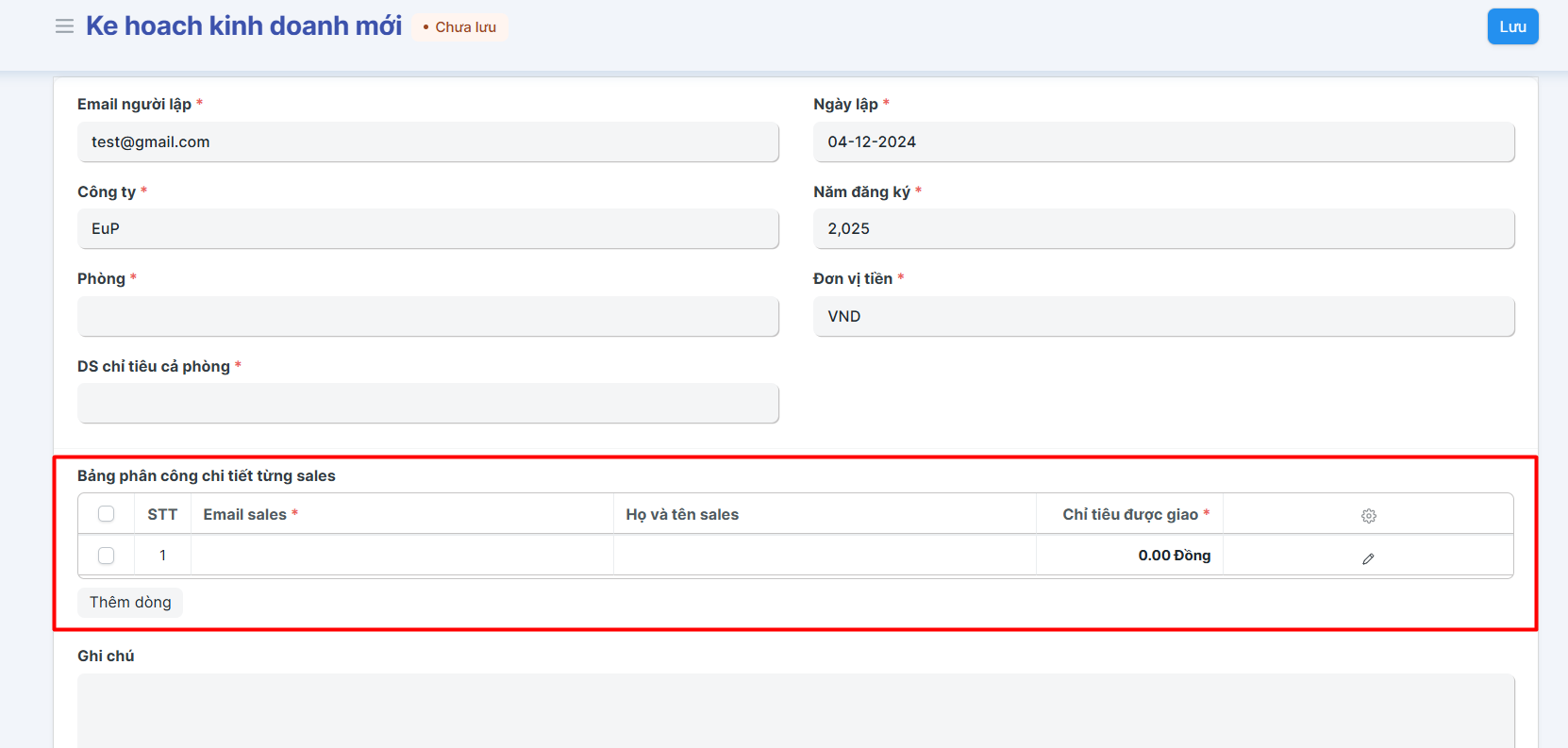Click the table settings gear icon
1568x748 pixels.
[1368, 516]
